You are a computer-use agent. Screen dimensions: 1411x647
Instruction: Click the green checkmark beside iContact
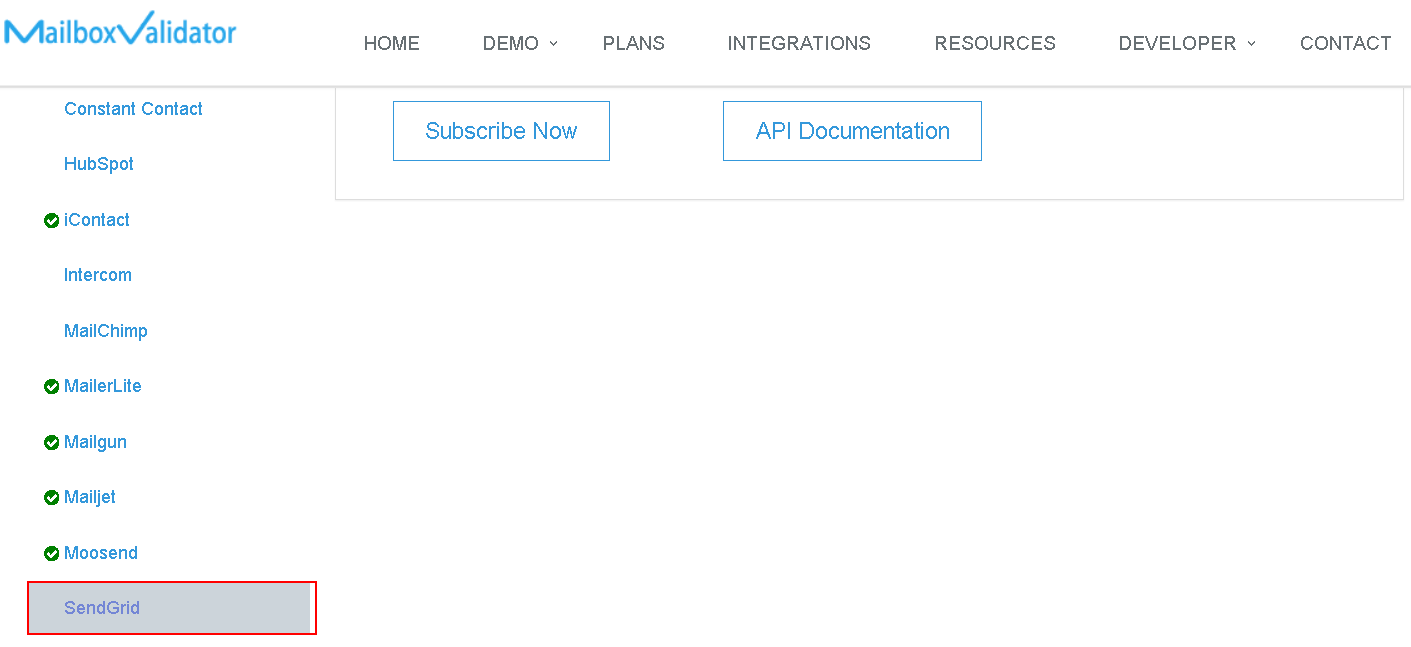point(52,221)
